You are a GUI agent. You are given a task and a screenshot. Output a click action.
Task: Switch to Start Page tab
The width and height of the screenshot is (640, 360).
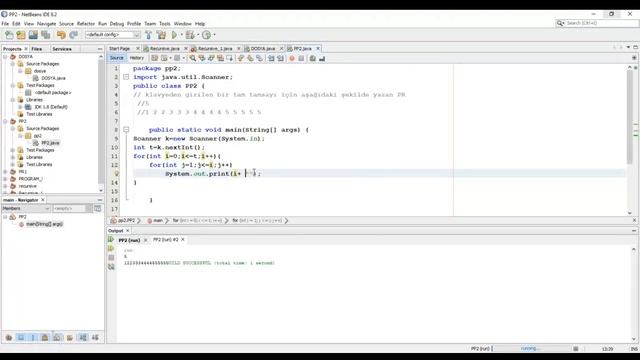coord(120,49)
